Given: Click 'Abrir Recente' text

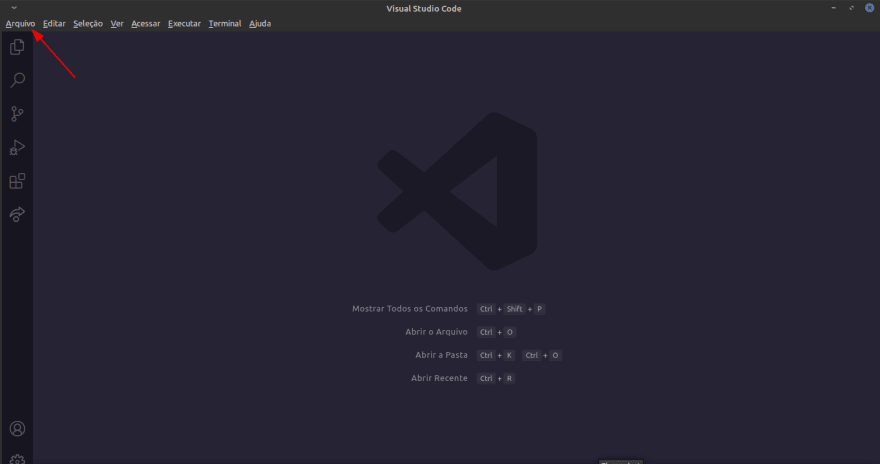Looking at the screenshot, I should point(439,378).
